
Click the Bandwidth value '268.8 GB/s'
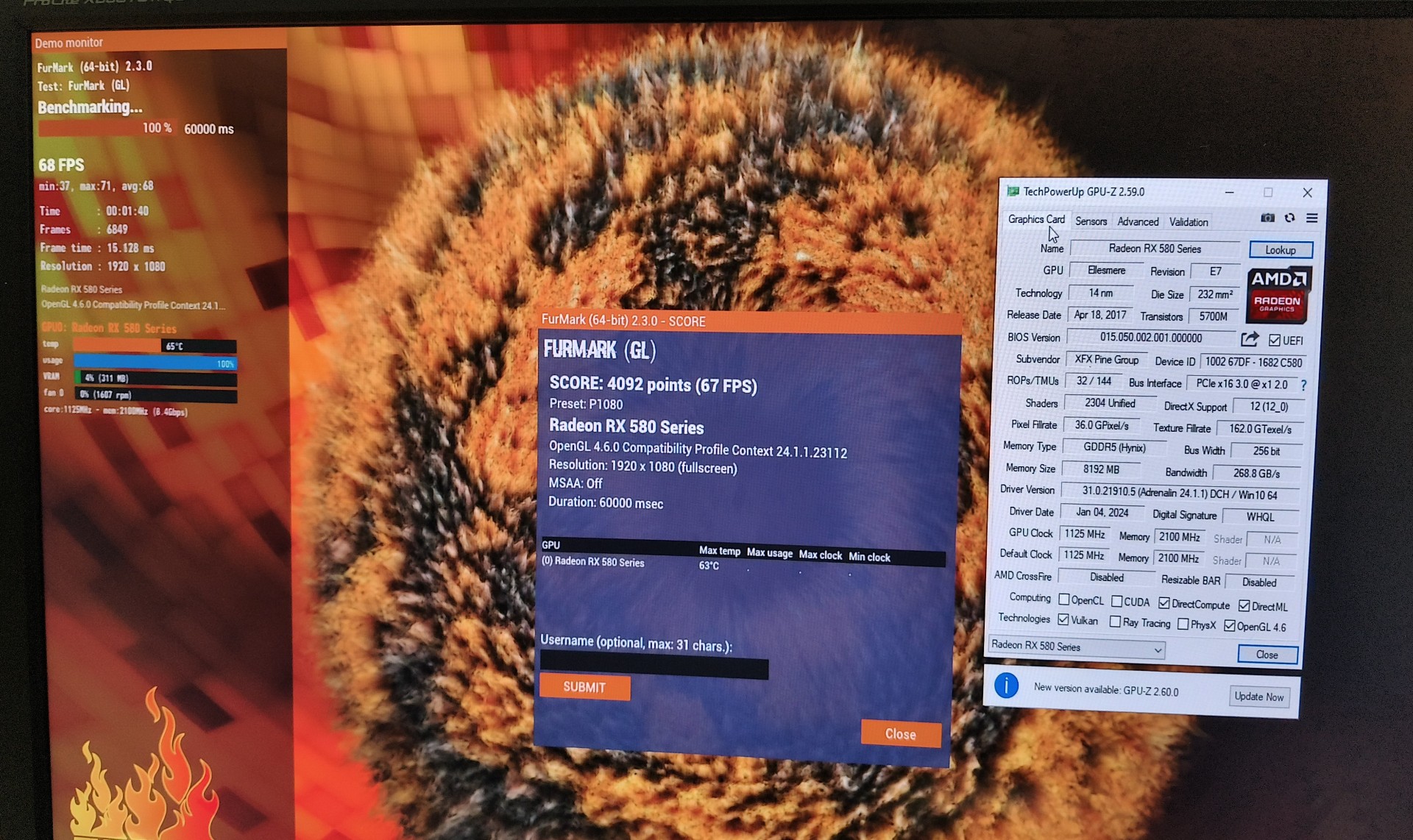[1256, 473]
